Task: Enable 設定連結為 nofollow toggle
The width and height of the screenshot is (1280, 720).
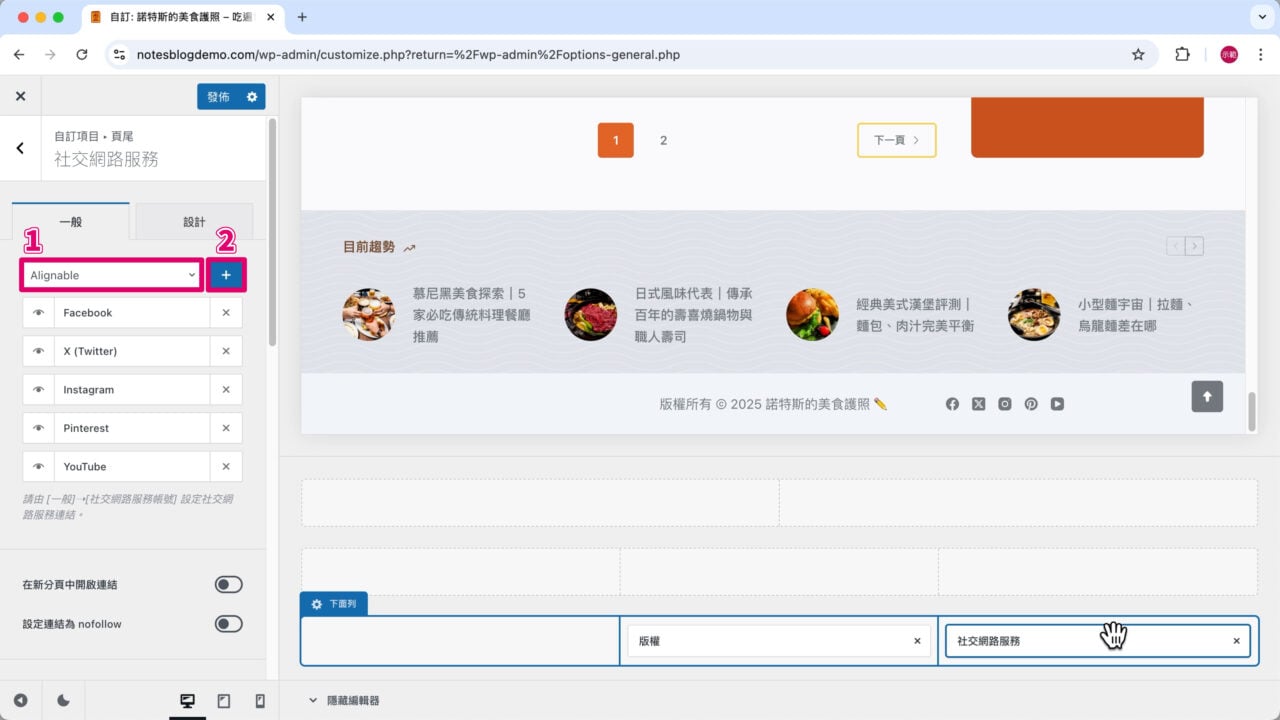Action: point(228,624)
